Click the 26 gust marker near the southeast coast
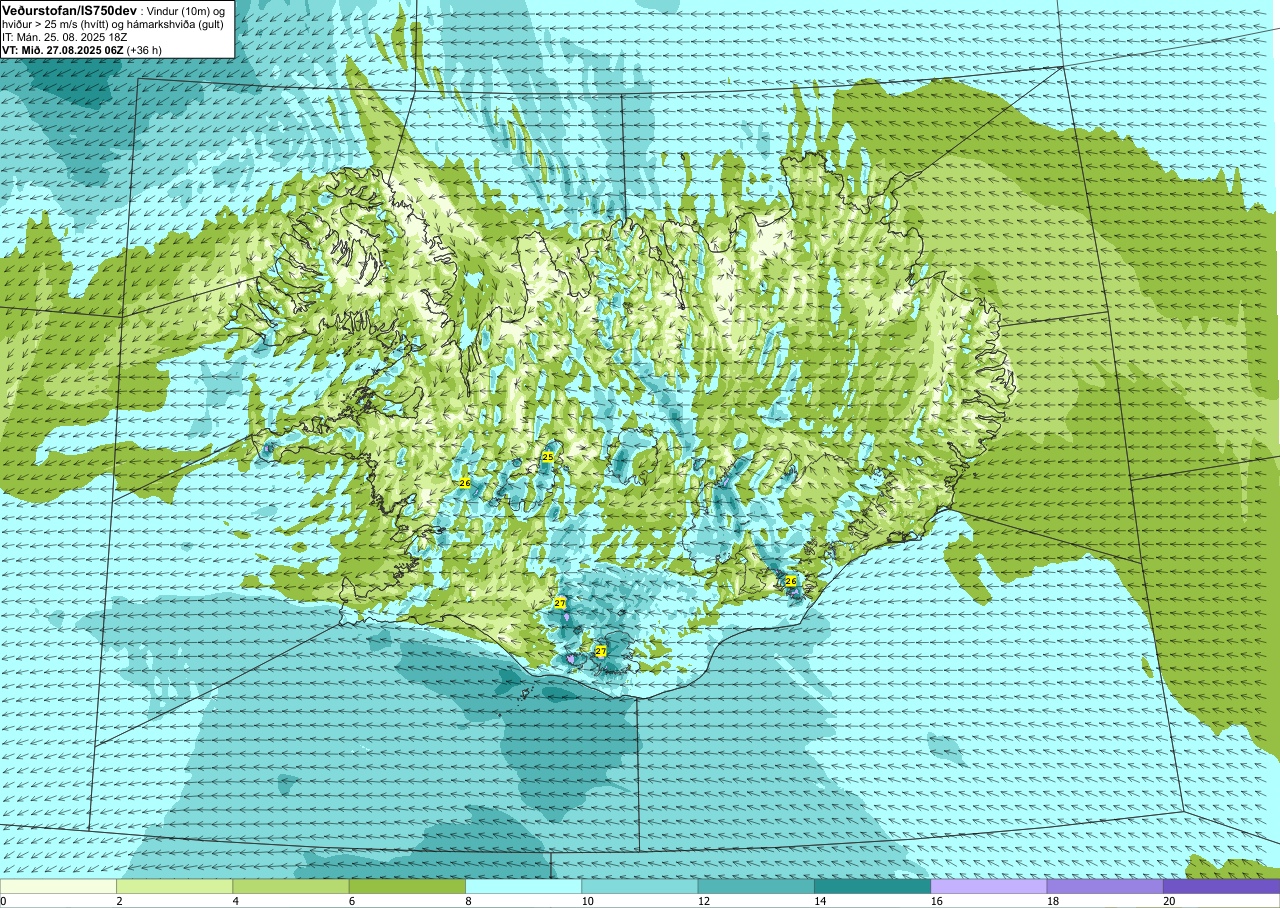The width and height of the screenshot is (1280, 908). click(x=791, y=581)
